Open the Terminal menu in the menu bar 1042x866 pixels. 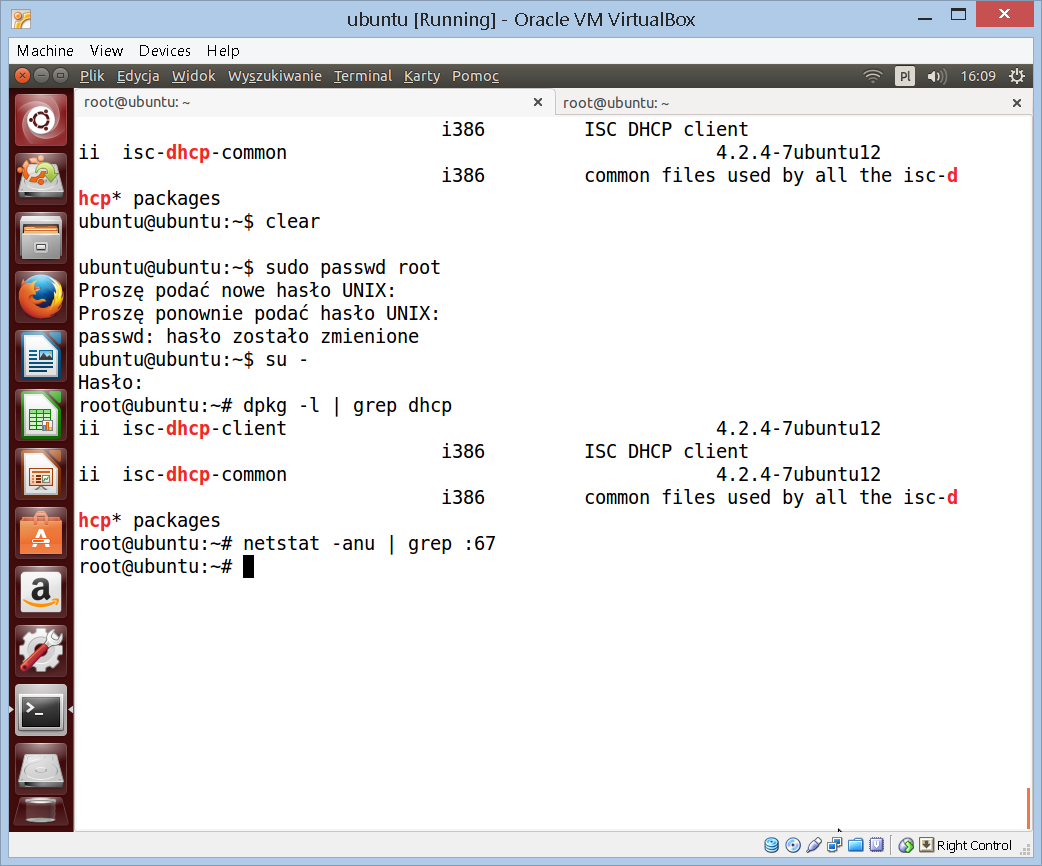(x=362, y=76)
